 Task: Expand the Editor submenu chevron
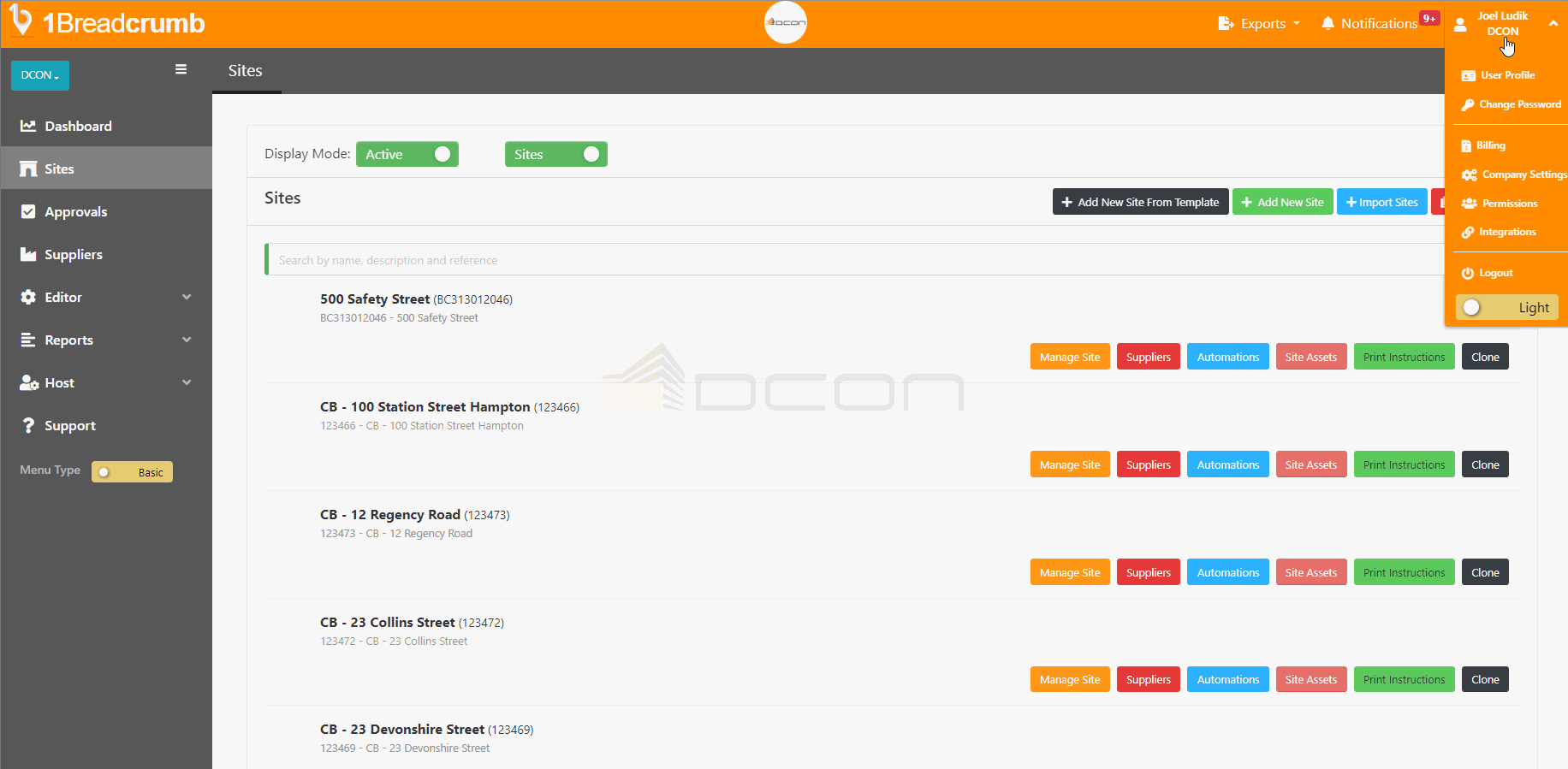click(187, 297)
